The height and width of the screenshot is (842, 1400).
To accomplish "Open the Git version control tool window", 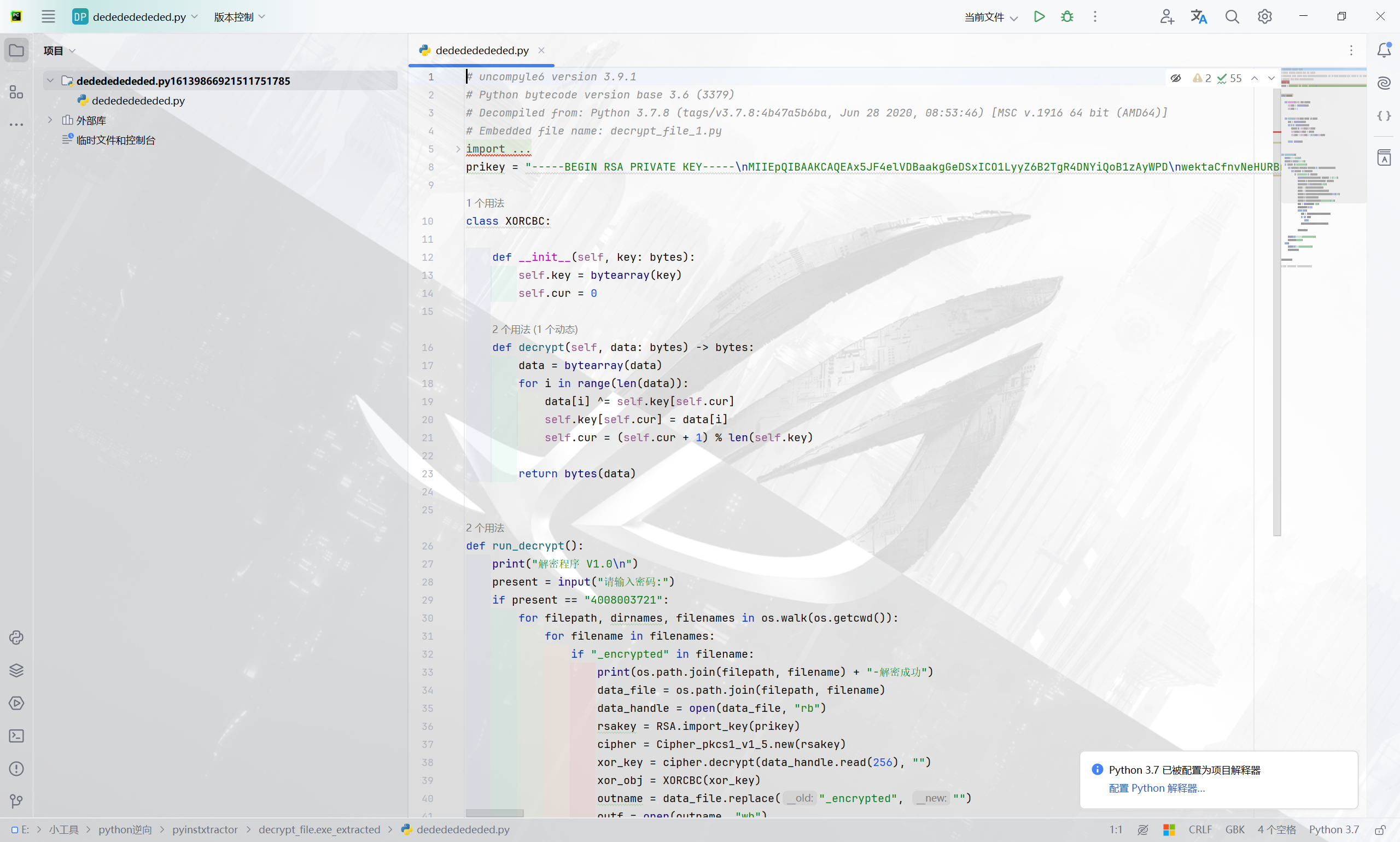I will (16, 801).
